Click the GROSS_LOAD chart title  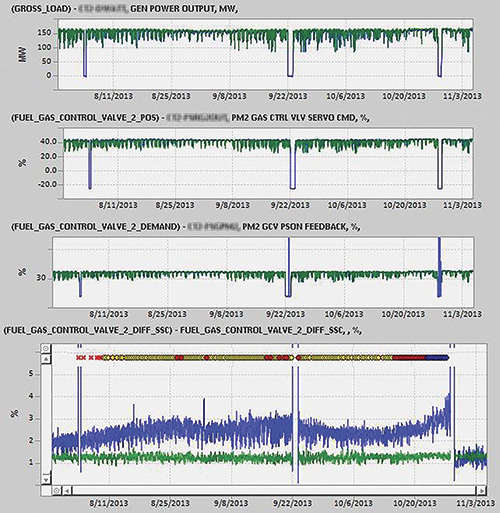click(x=125, y=9)
